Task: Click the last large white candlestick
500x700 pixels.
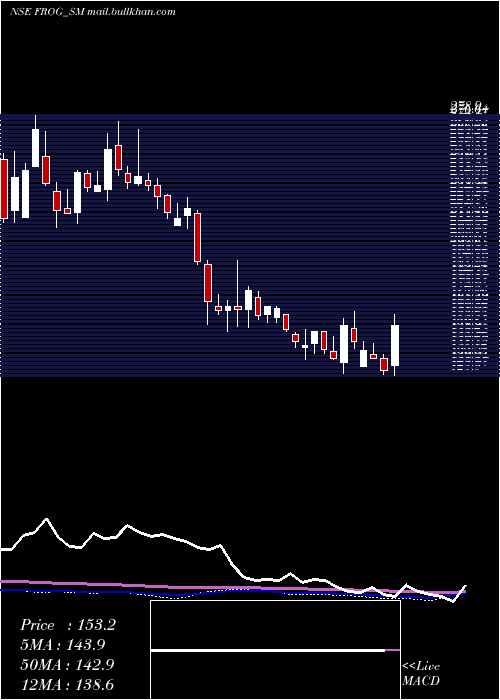Action: click(x=395, y=346)
